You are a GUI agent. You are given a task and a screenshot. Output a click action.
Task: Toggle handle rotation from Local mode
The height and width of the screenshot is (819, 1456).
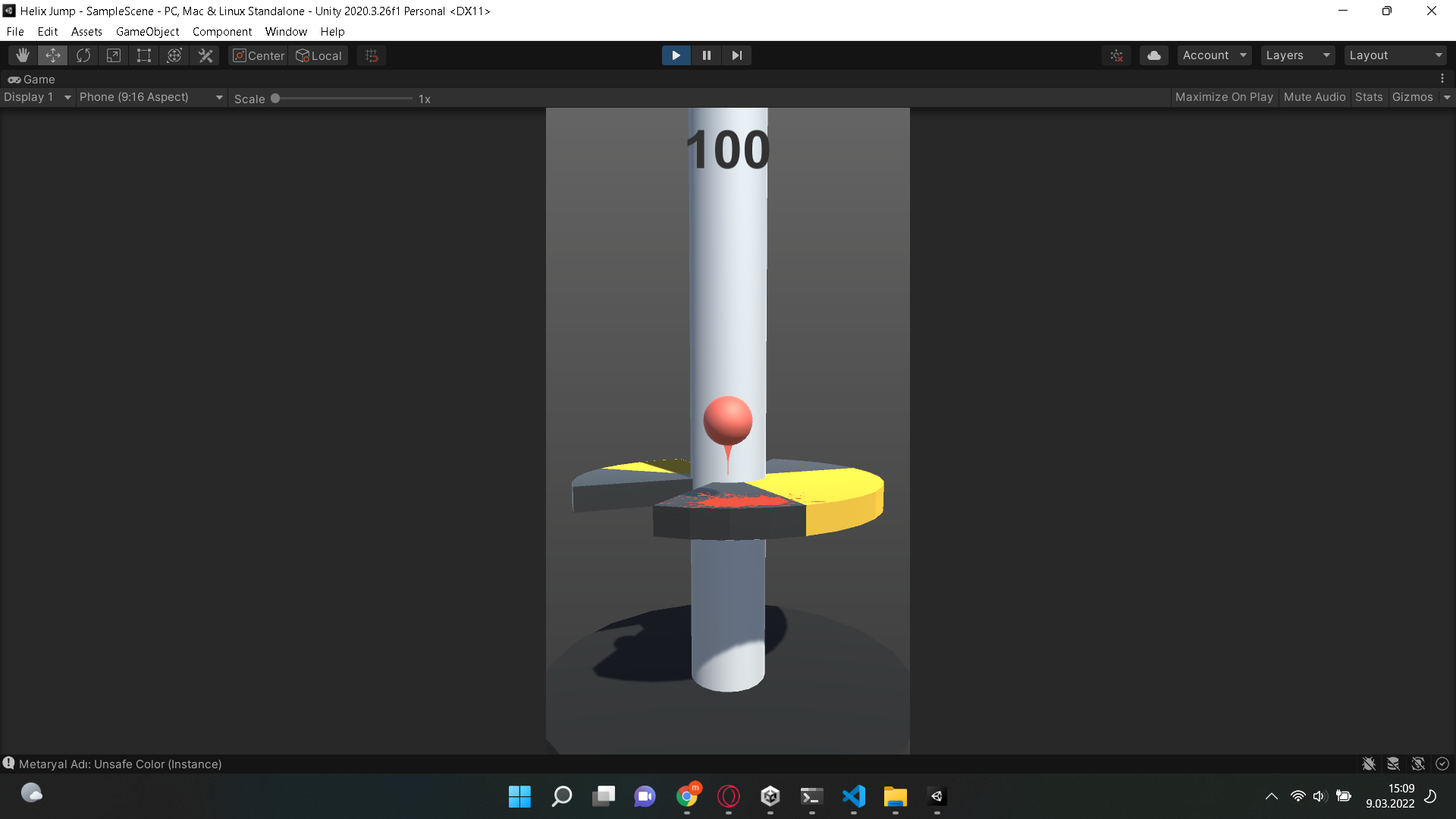point(318,55)
